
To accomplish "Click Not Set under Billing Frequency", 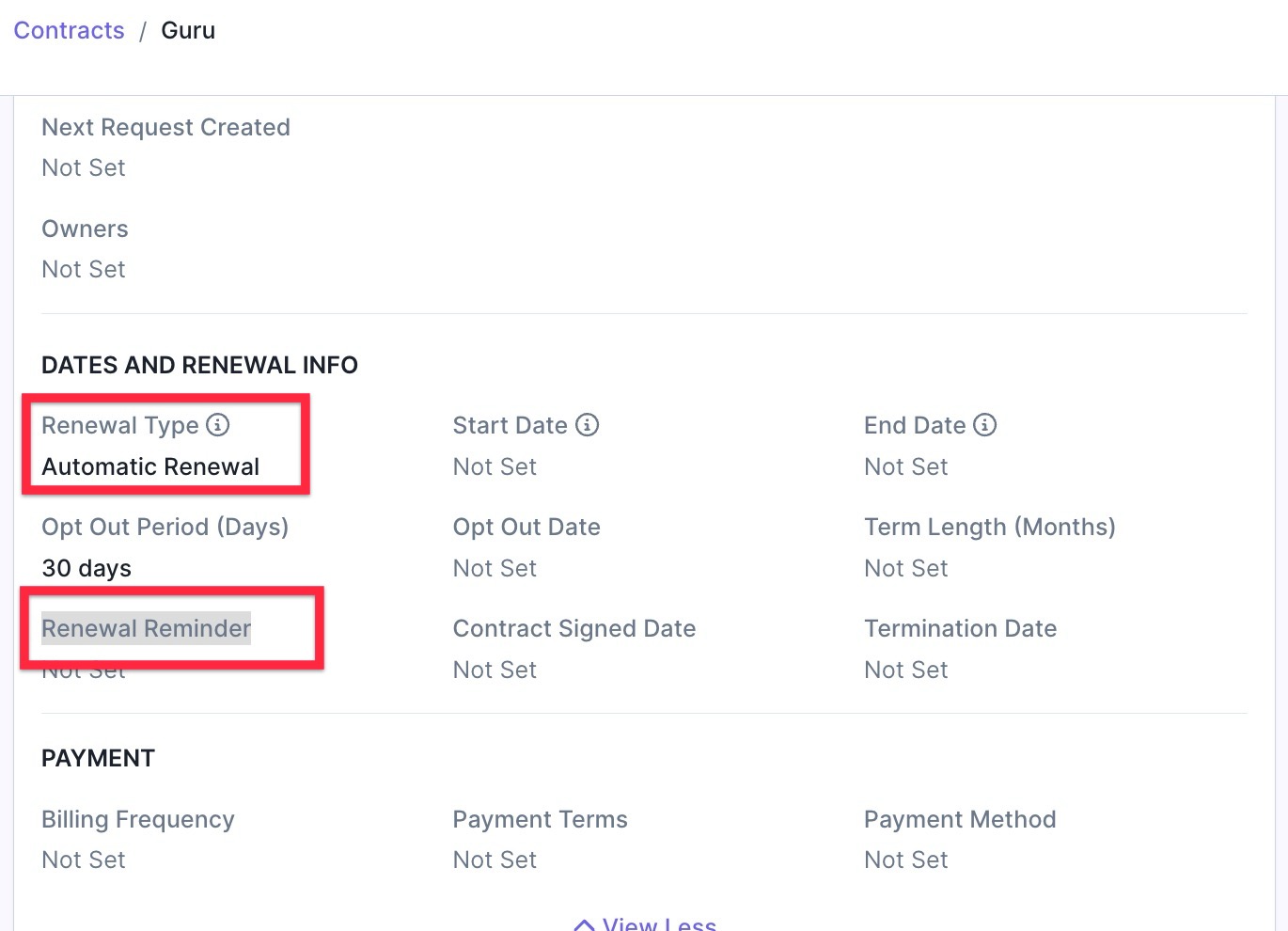I will [84, 860].
